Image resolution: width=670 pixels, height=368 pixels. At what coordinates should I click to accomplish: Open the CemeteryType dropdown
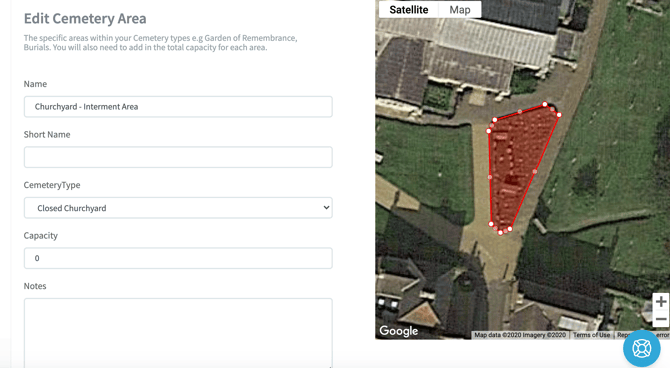178,208
